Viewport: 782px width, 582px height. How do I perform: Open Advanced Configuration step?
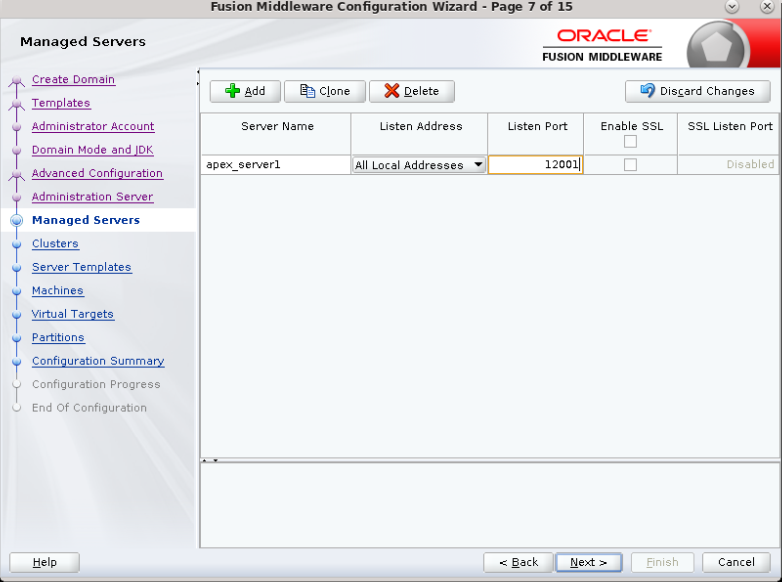[97, 173]
